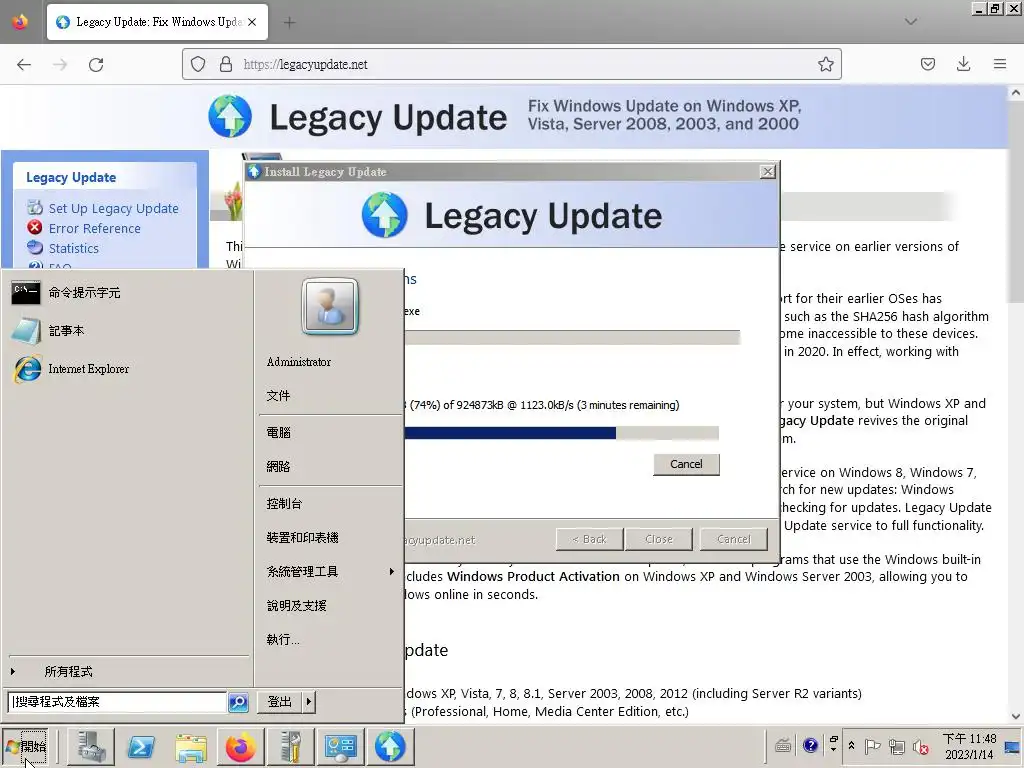Click the upper Cancel button beside download progress
Viewport: 1024px width, 768px height.
686,464
